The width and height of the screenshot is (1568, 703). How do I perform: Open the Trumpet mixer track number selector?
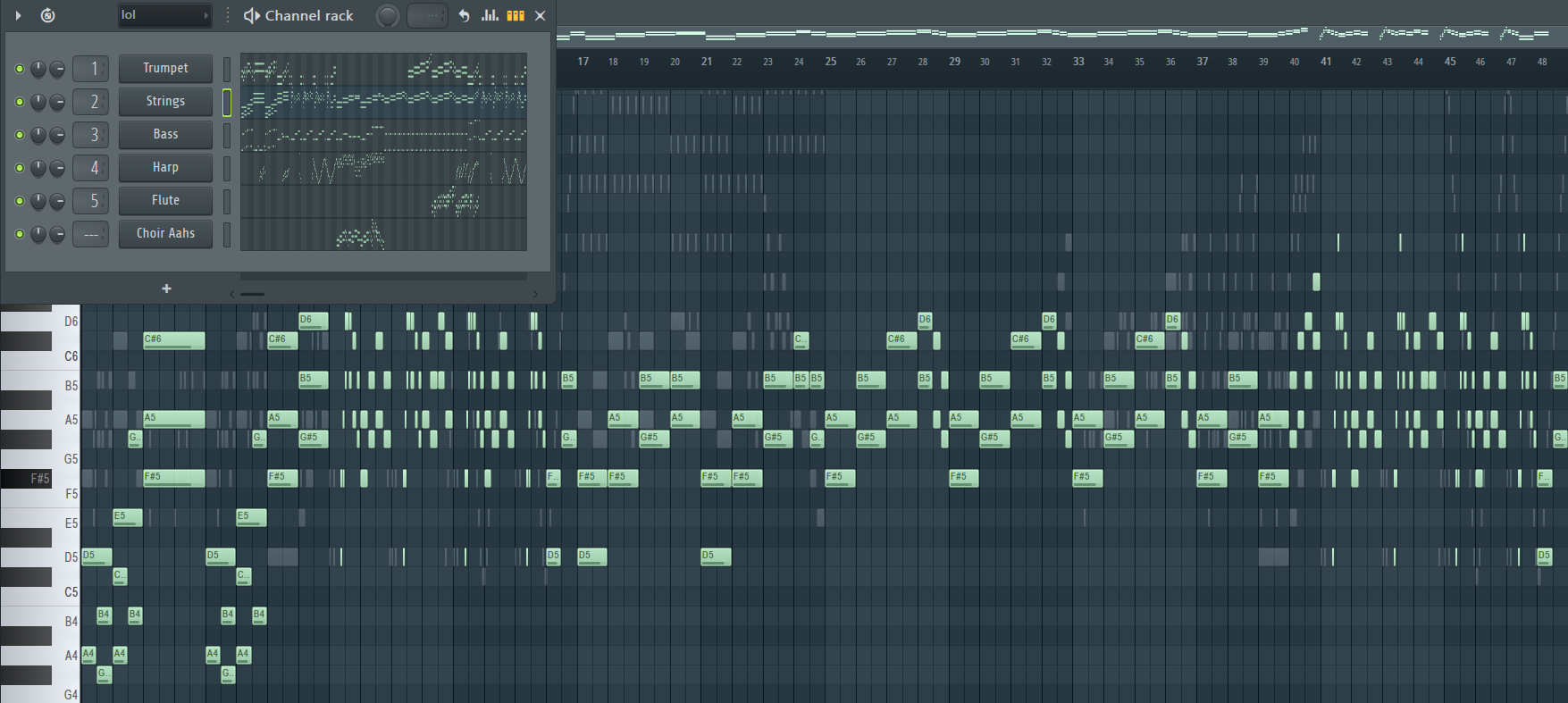(x=90, y=69)
